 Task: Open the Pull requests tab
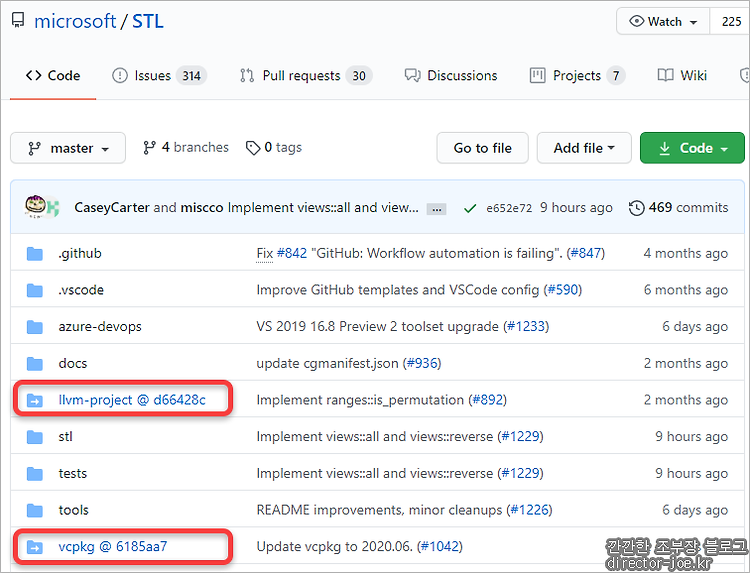pos(306,76)
